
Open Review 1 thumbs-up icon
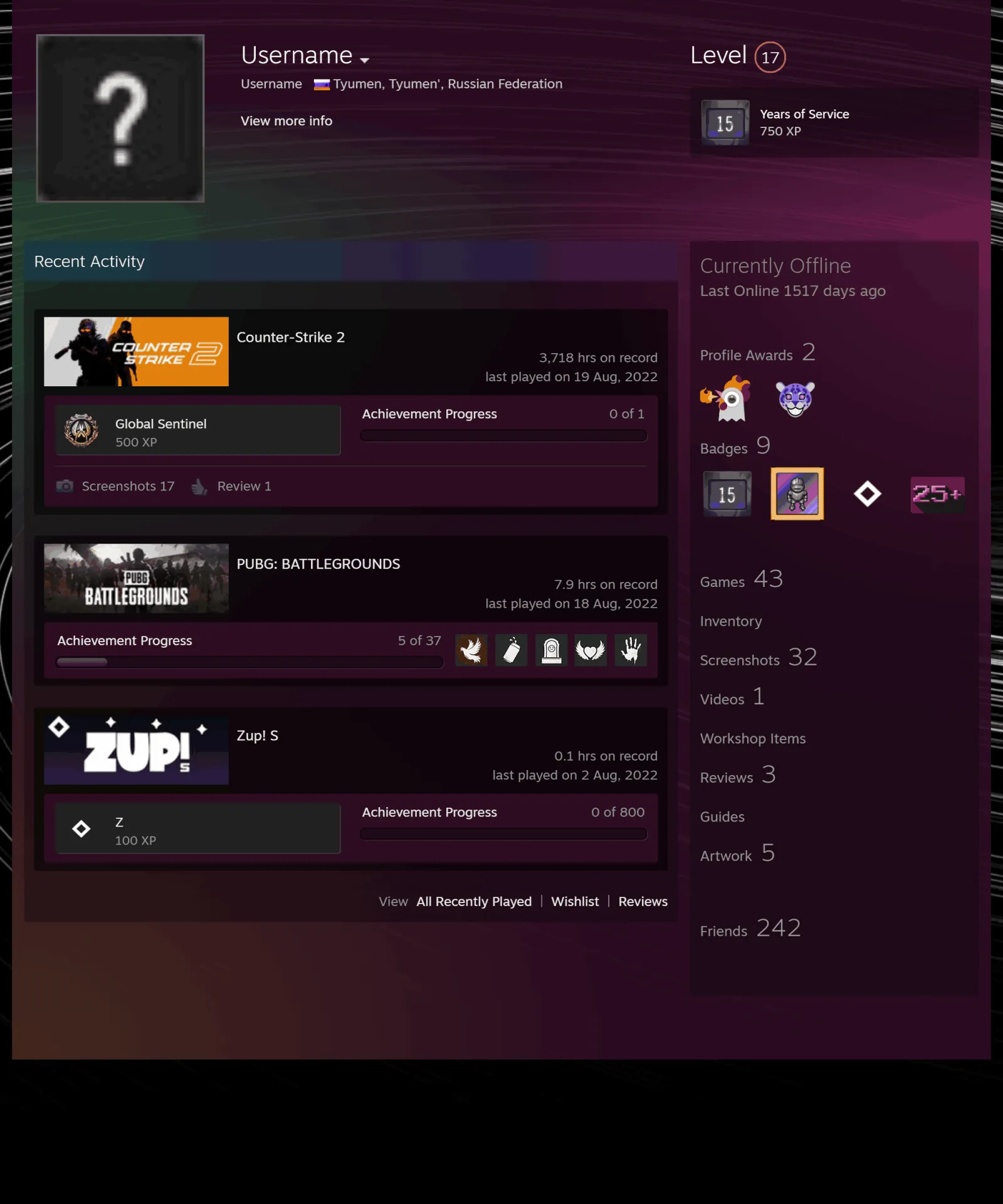199,486
